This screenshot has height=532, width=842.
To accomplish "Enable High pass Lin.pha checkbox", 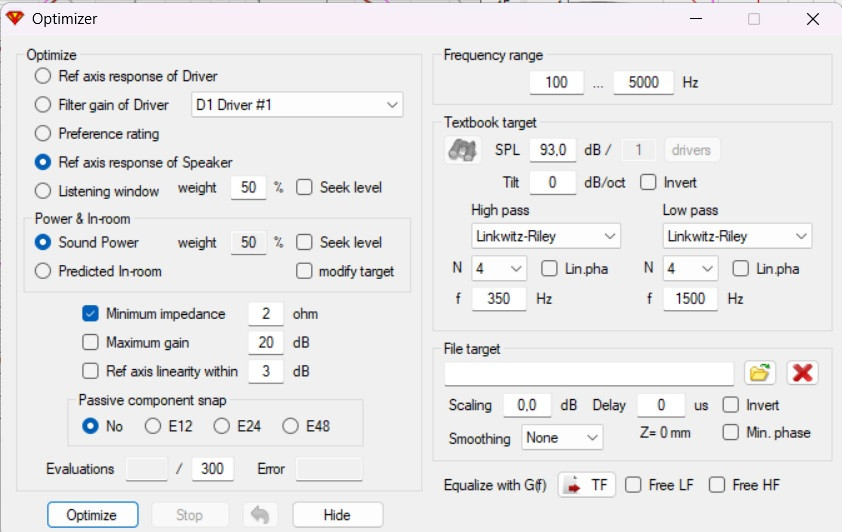I will 549,268.
